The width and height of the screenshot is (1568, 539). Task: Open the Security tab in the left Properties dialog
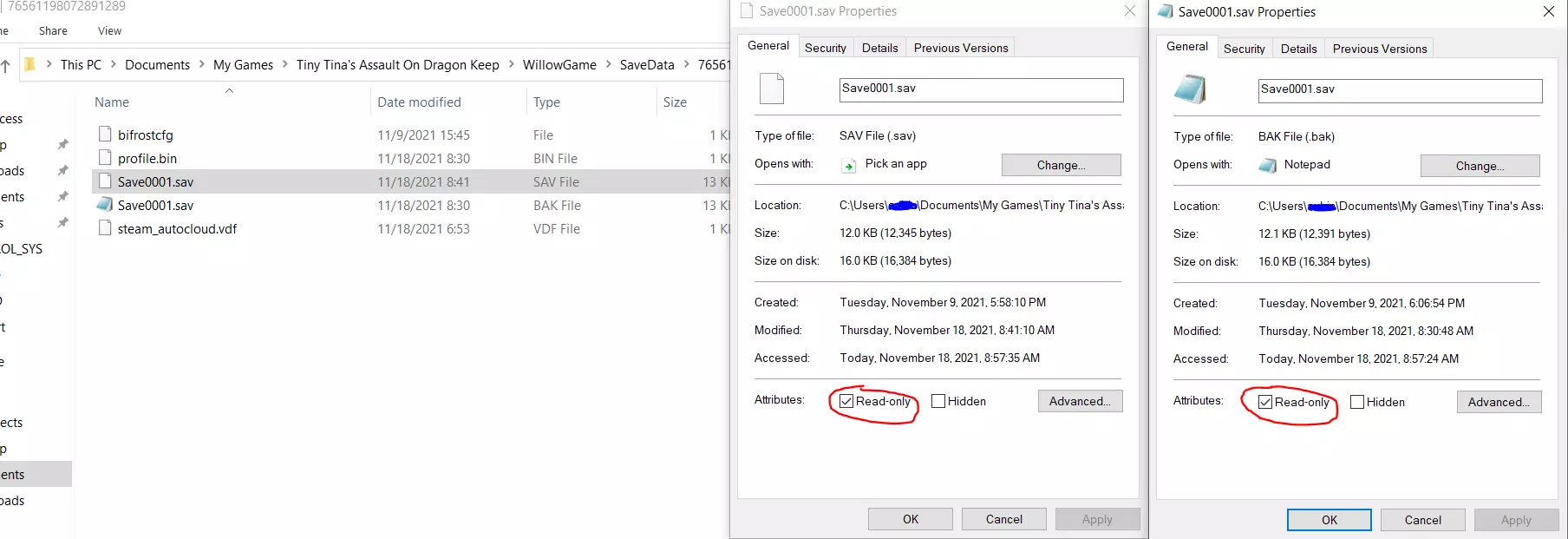click(x=825, y=48)
